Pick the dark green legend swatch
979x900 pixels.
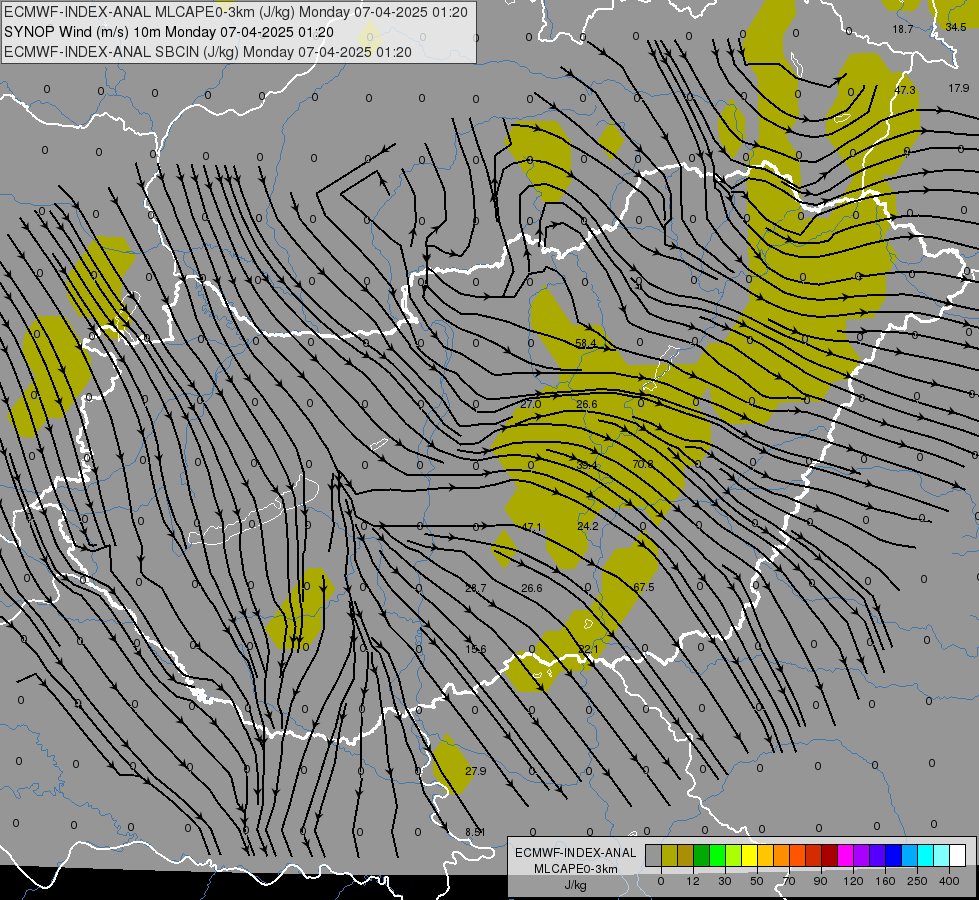coord(702,855)
